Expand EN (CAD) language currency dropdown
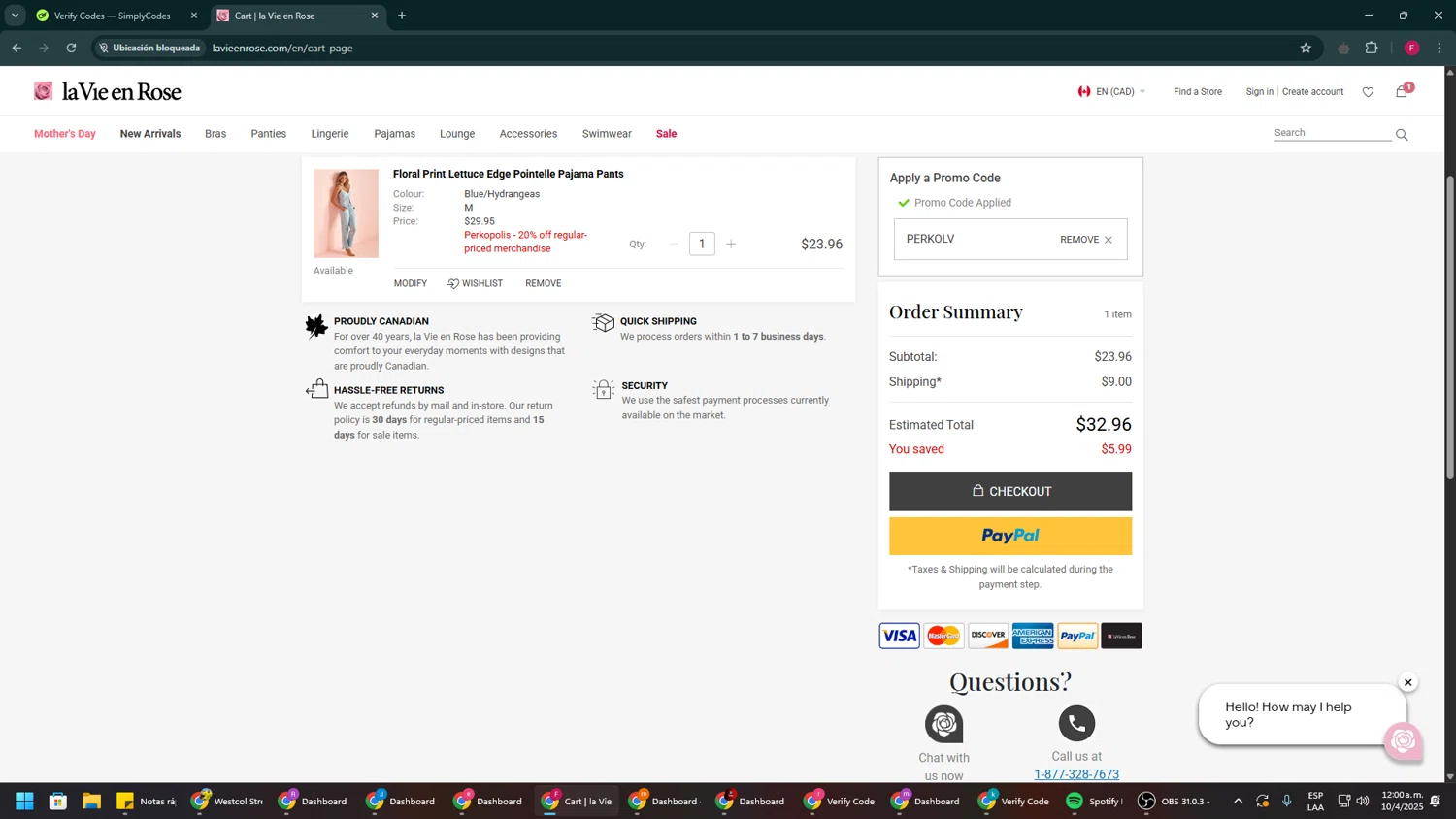 [1111, 92]
